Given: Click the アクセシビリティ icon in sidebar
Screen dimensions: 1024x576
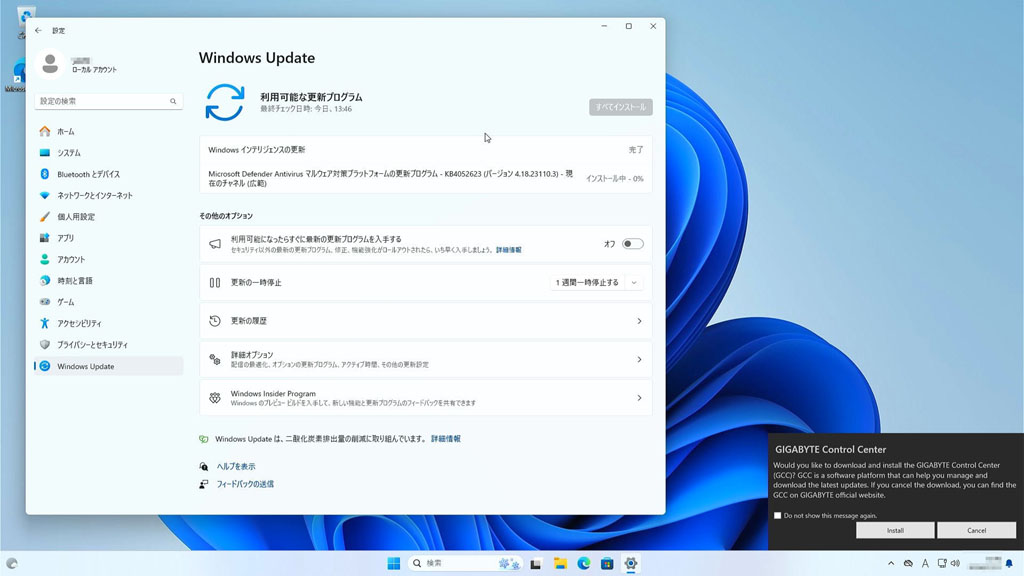Looking at the screenshot, I should [x=44, y=323].
